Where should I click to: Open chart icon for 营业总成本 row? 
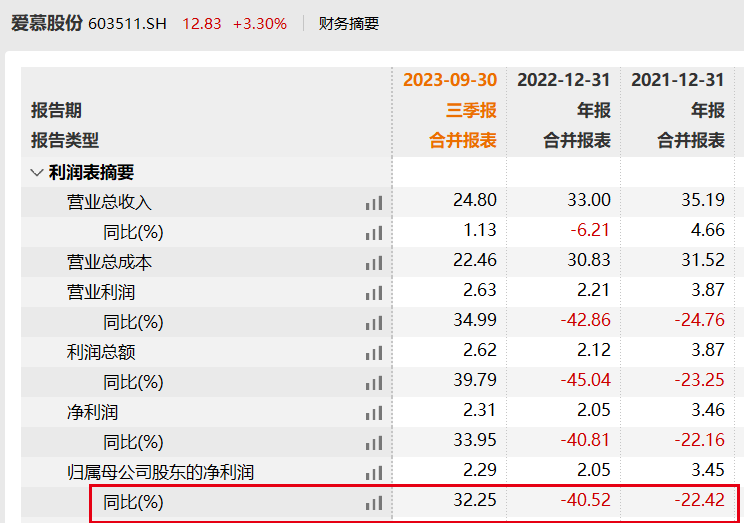374,263
